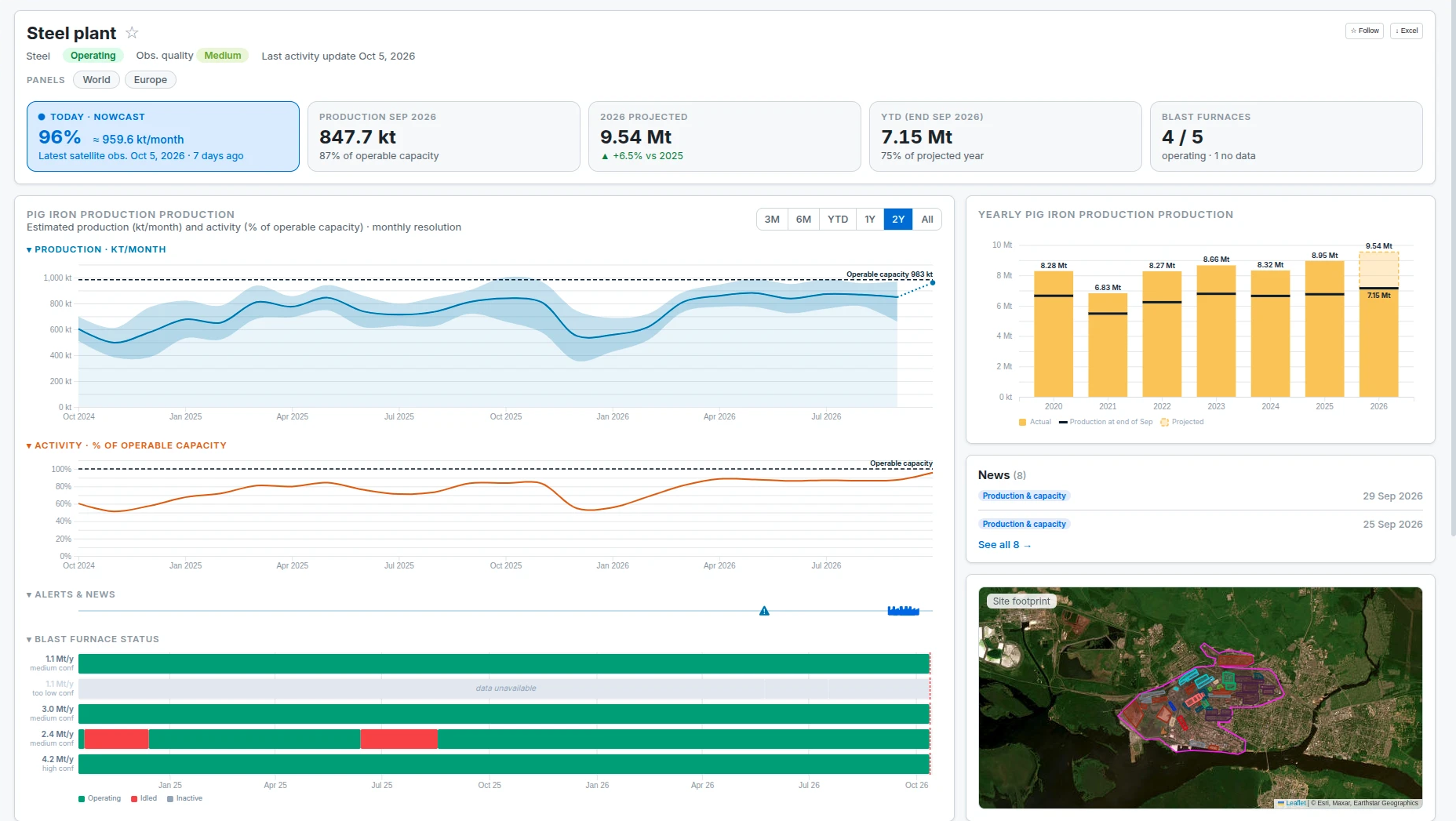
Task: Switch chart range to YTD
Action: [x=838, y=220]
